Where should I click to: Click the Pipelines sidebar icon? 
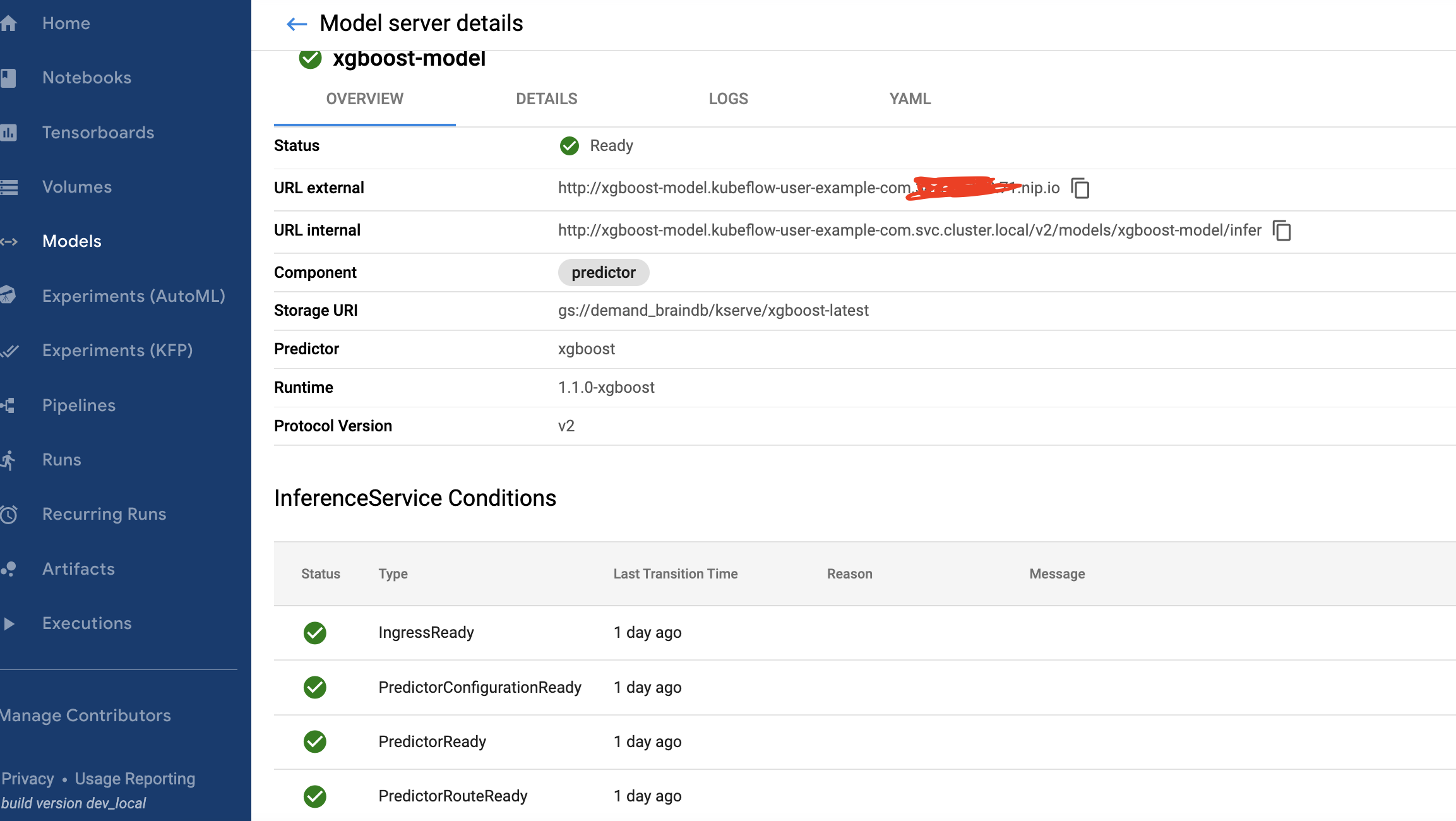[x=8, y=405]
